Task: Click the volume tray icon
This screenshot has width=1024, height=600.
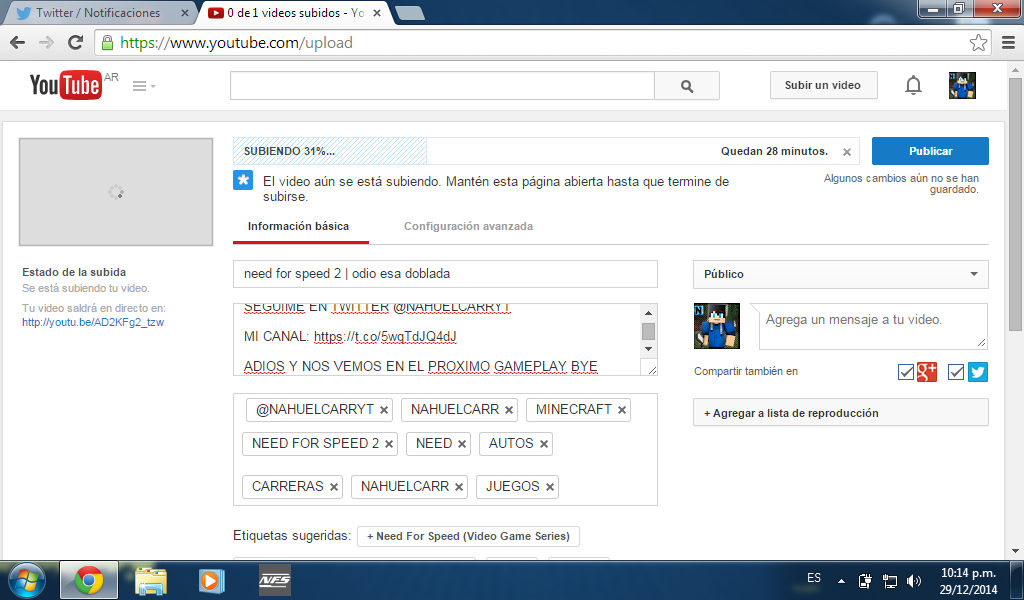Action: (x=914, y=580)
